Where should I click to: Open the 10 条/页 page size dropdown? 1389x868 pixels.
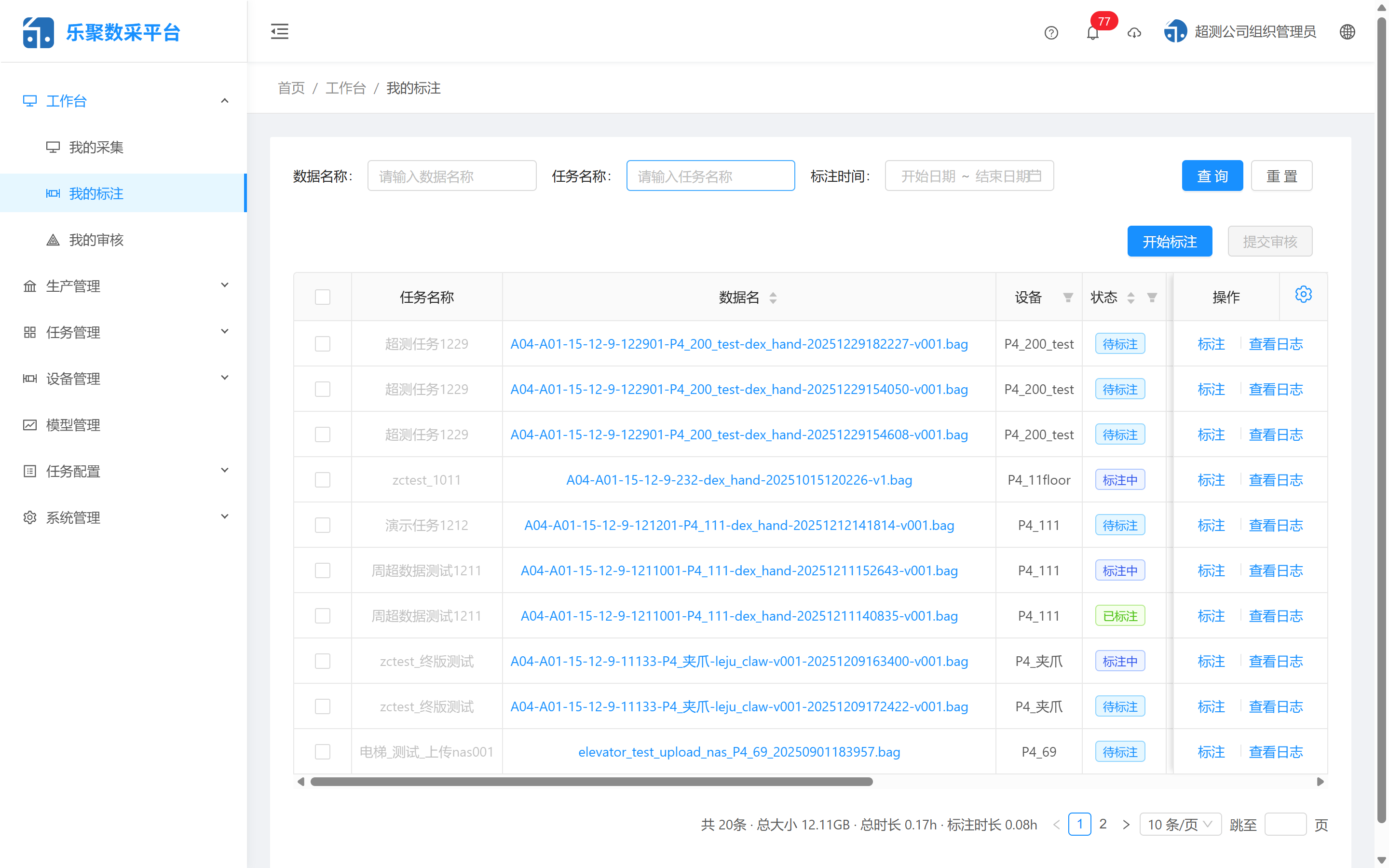[x=1180, y=824]
